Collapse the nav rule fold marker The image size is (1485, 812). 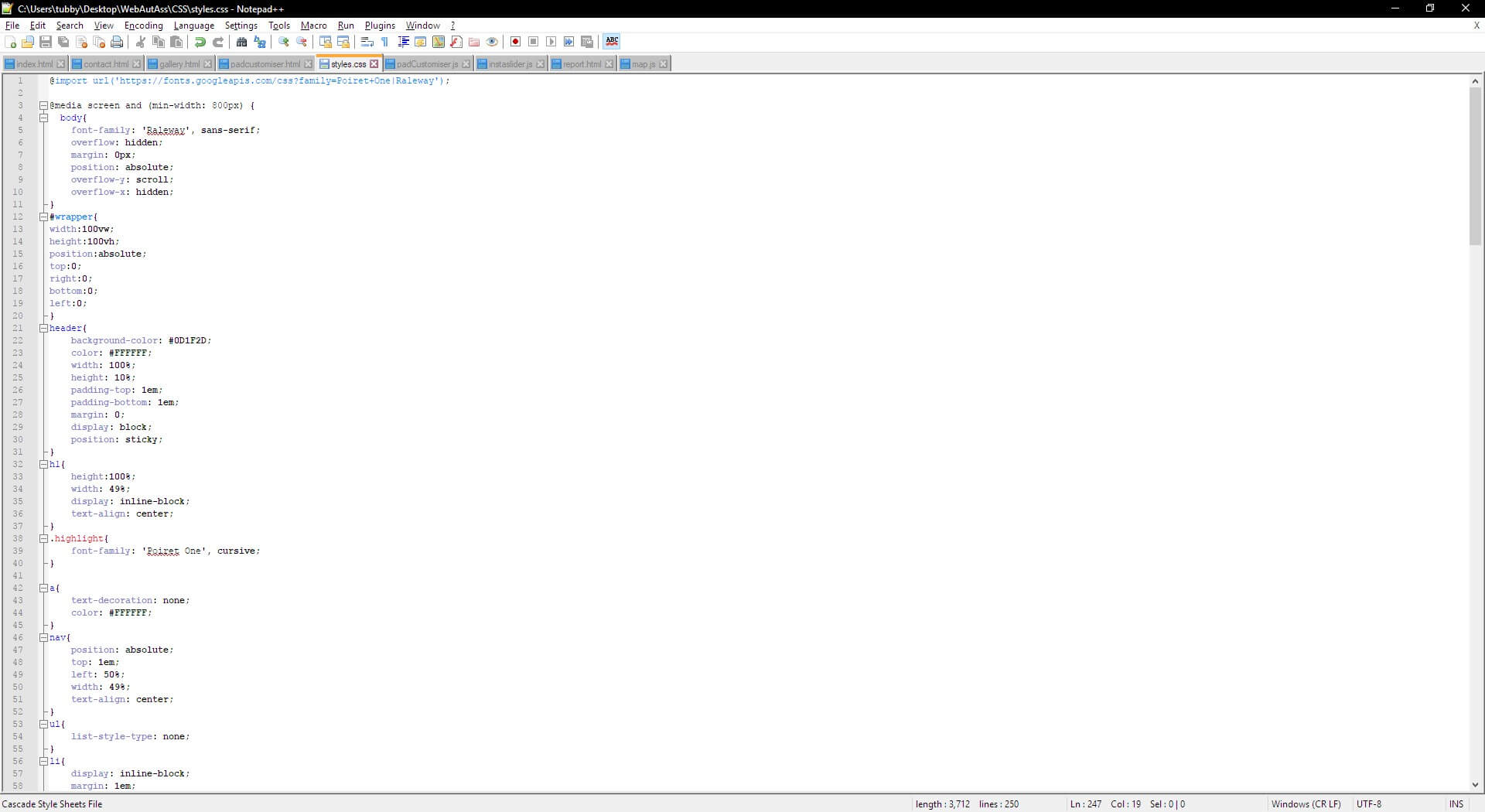tap(44, 638)
